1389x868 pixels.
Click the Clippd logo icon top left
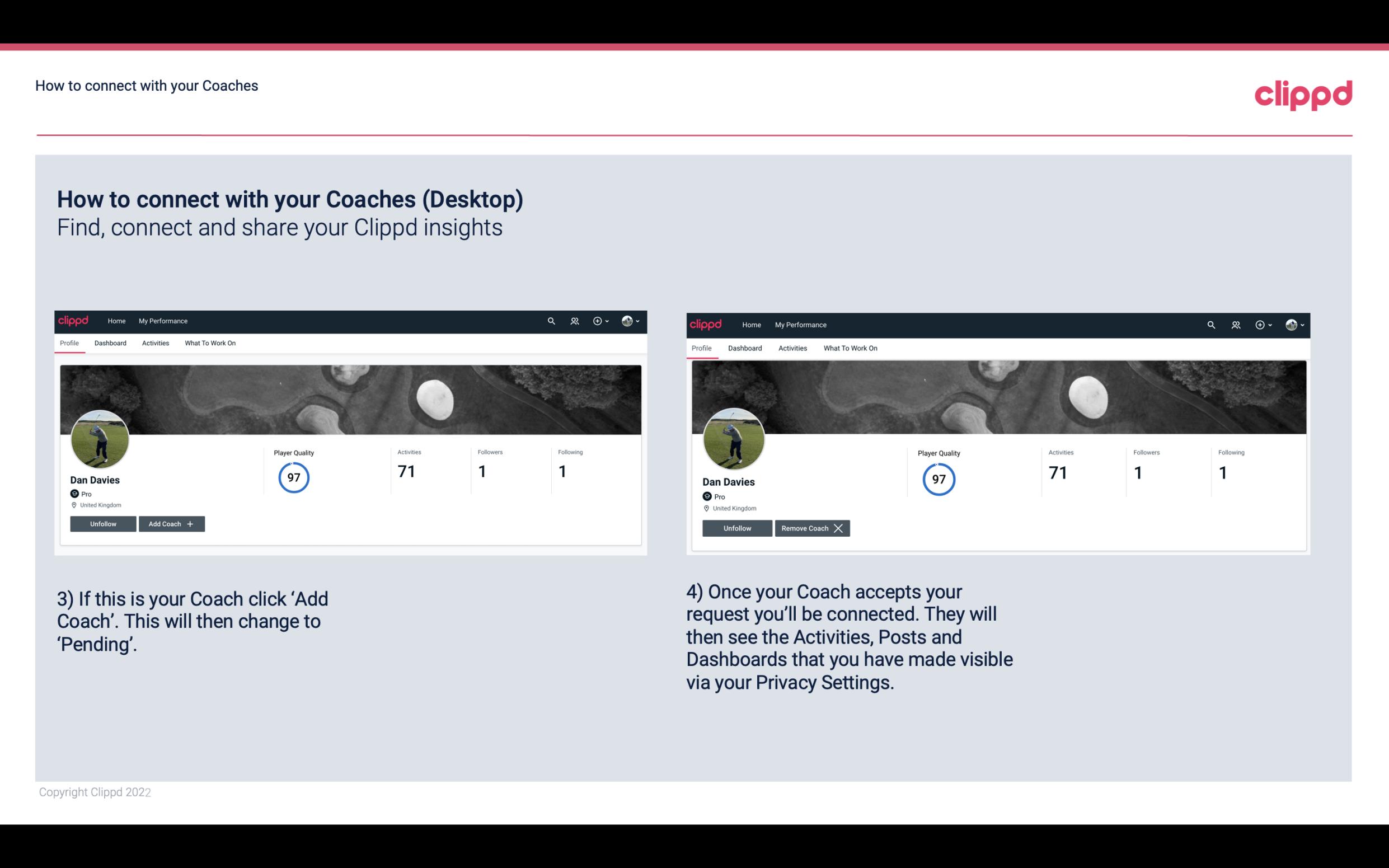74,320
